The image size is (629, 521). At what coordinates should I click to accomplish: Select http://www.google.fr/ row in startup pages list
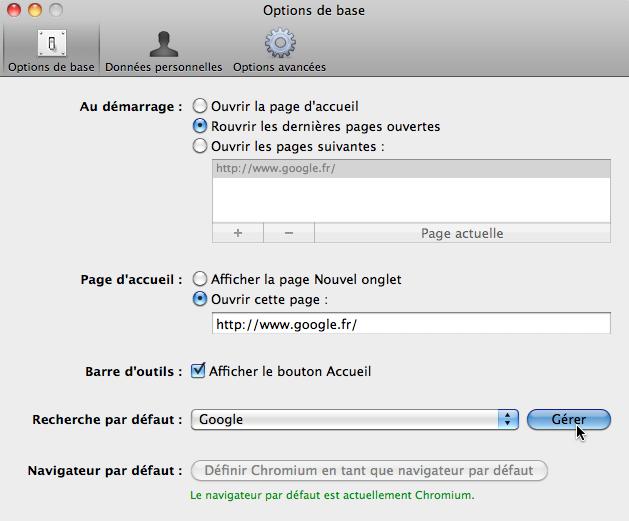[411, 168]
